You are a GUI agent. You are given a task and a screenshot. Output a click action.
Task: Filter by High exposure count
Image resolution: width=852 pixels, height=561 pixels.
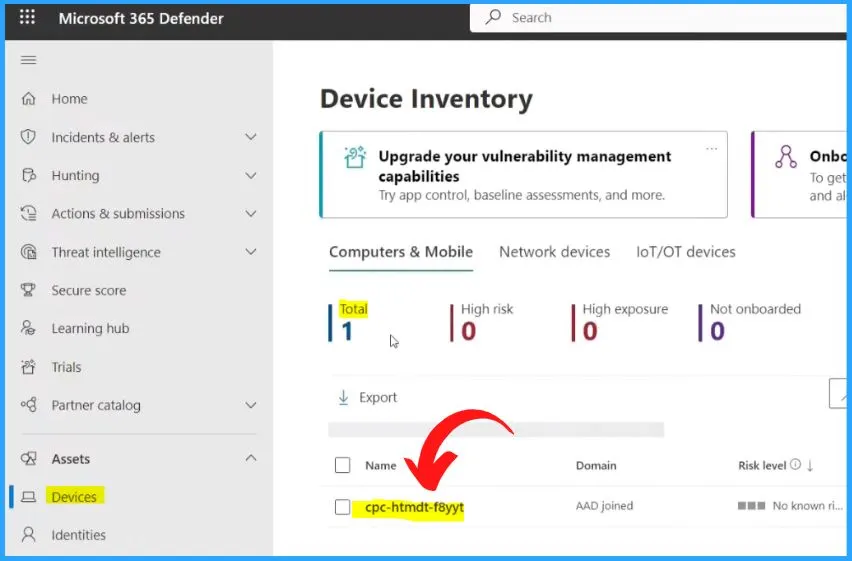[x=619, y=322]
